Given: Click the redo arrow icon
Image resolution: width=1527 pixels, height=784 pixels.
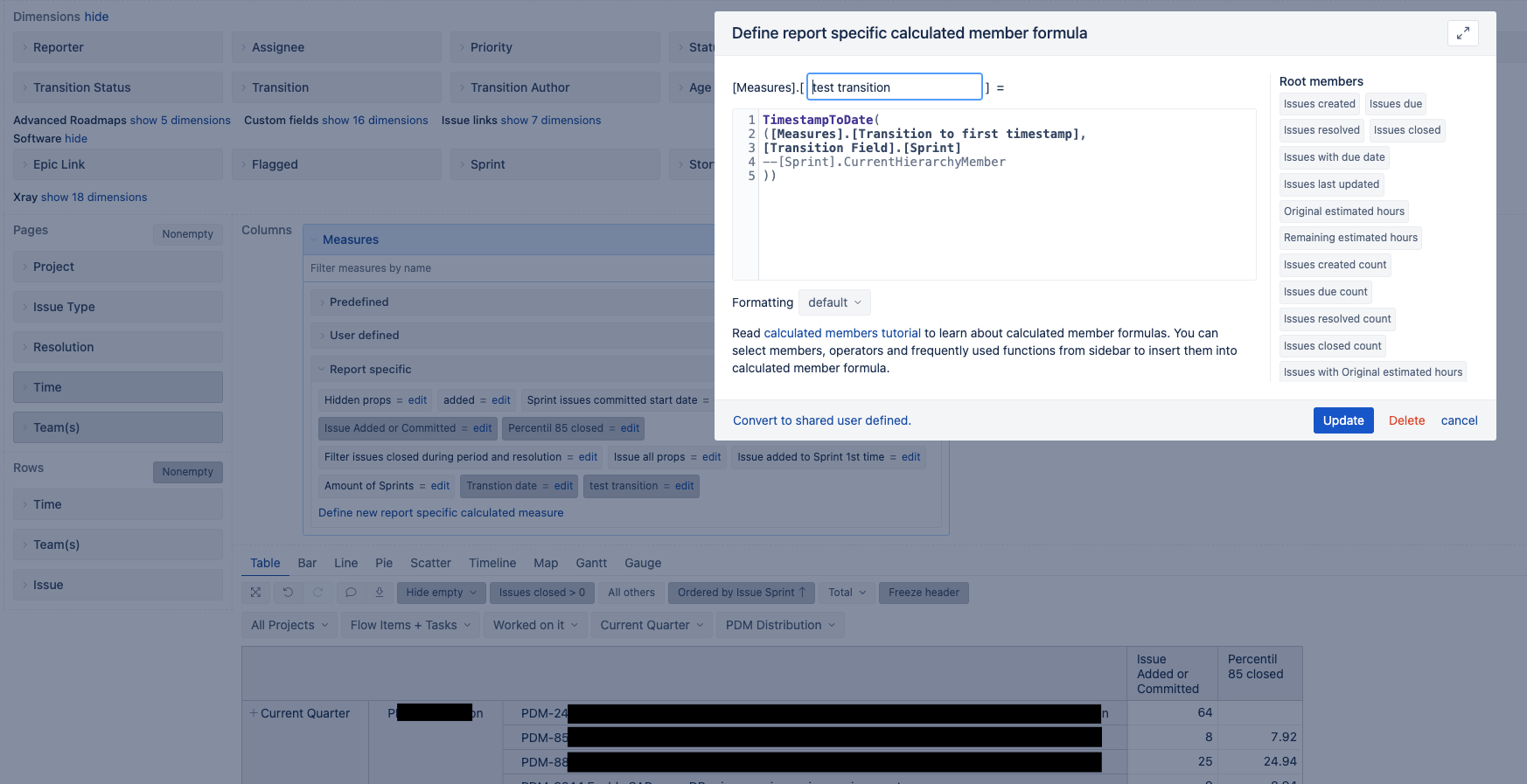Looking at the screenshot, I should coord(318,593).
